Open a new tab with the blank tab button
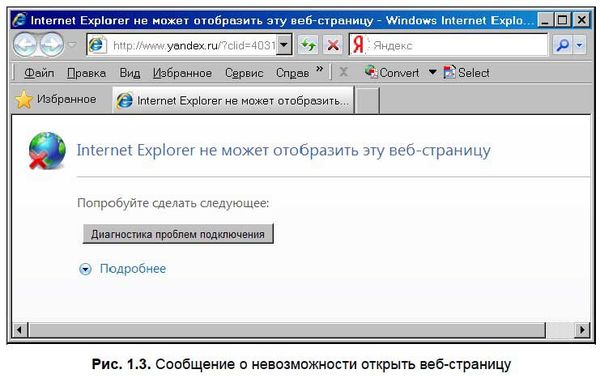 [x=368, y=101]
